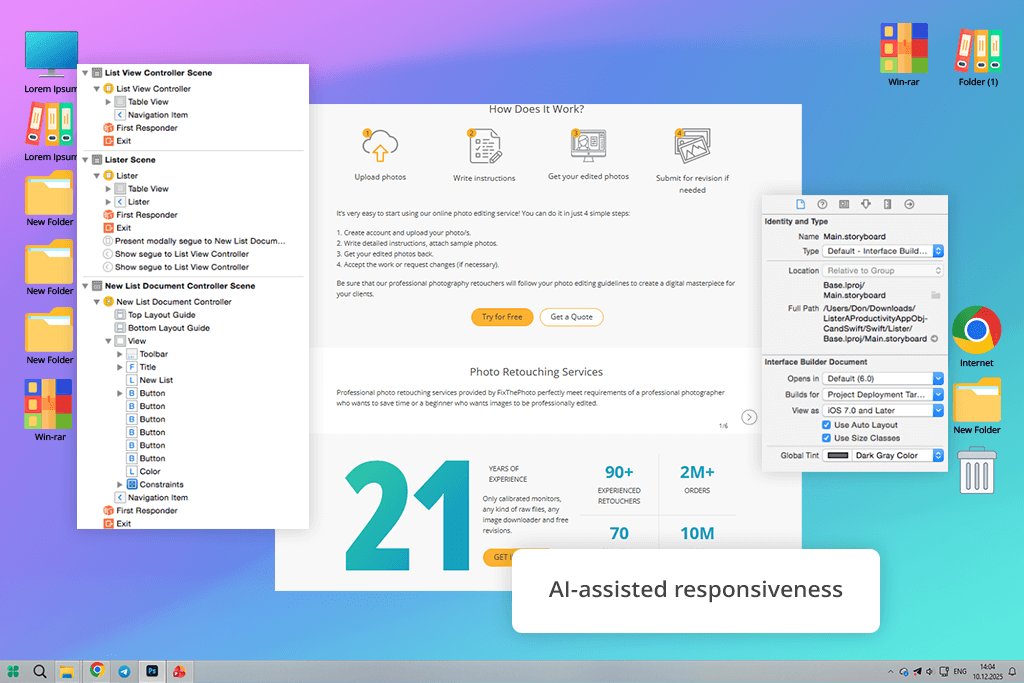Click the 90+ experienced retouchers figure
The image size is (1024, 683).
point(619,472)
